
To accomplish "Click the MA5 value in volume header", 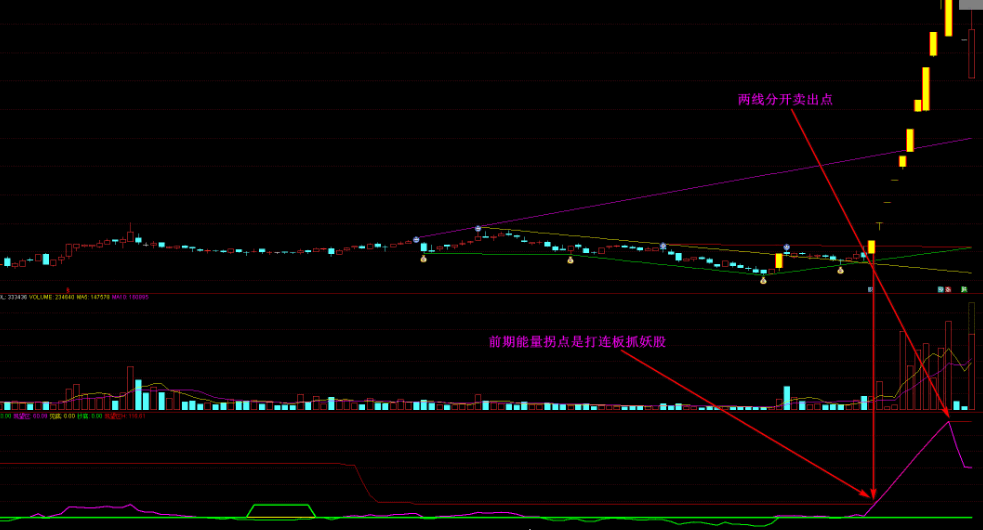I will [93, 297].
